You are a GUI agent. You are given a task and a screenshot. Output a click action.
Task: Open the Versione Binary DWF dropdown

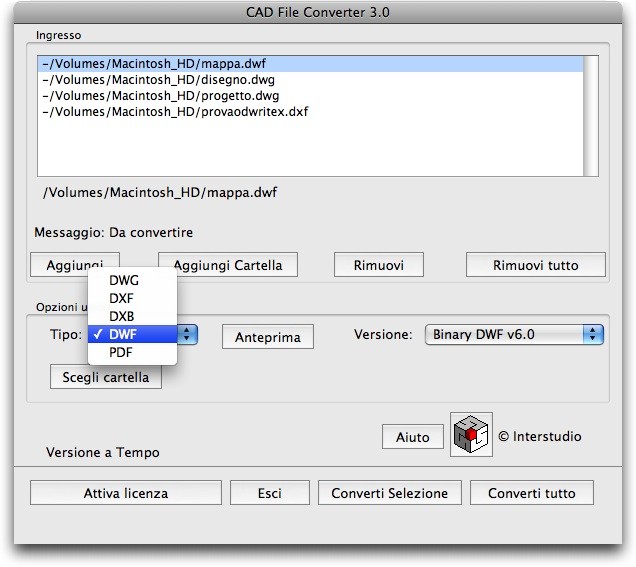pyautogui.click(x=514, y=335)
